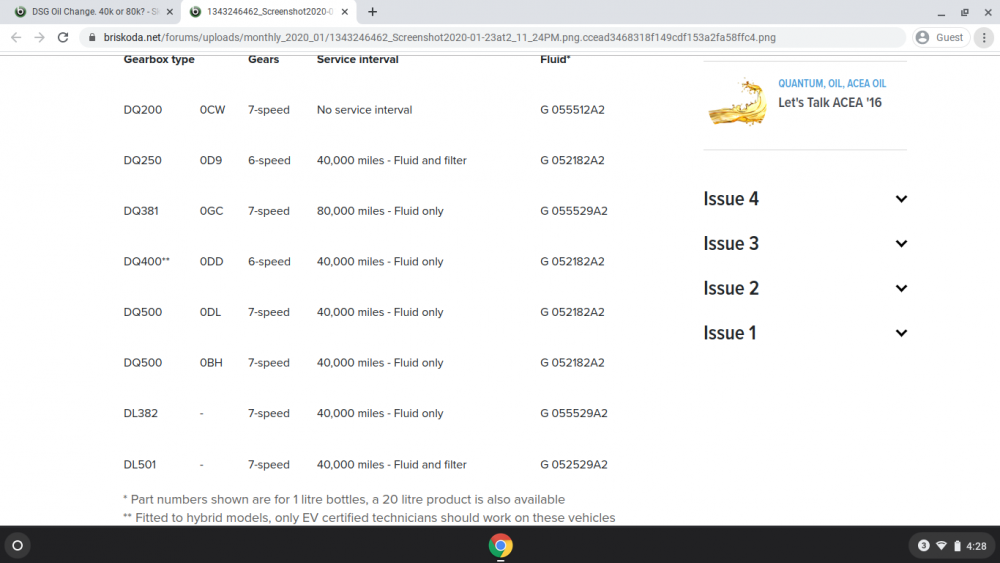Open the Guest profile menu

(x=940, y=38)
